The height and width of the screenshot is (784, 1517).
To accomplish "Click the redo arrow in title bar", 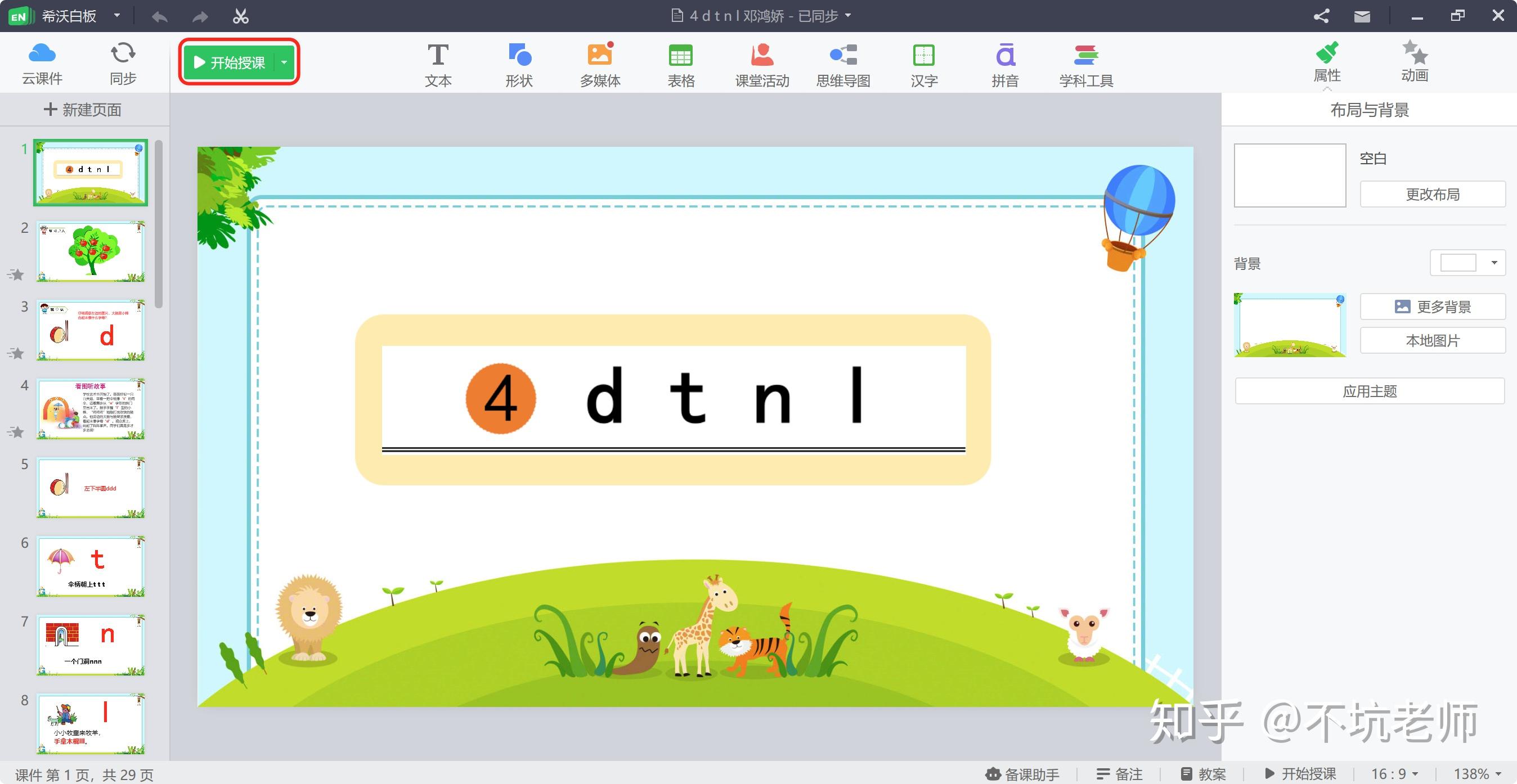I will (200, 16).
